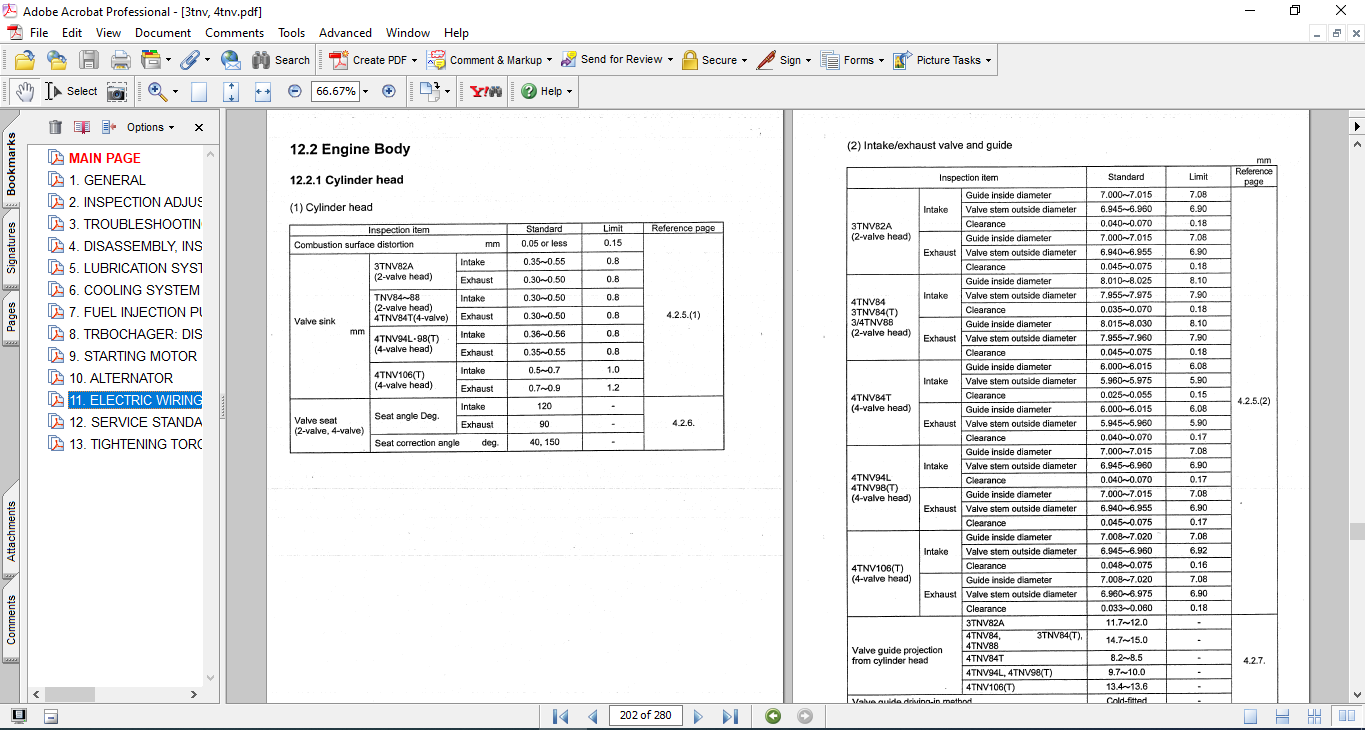Click the Fit Width icon

tap(263, 91)
